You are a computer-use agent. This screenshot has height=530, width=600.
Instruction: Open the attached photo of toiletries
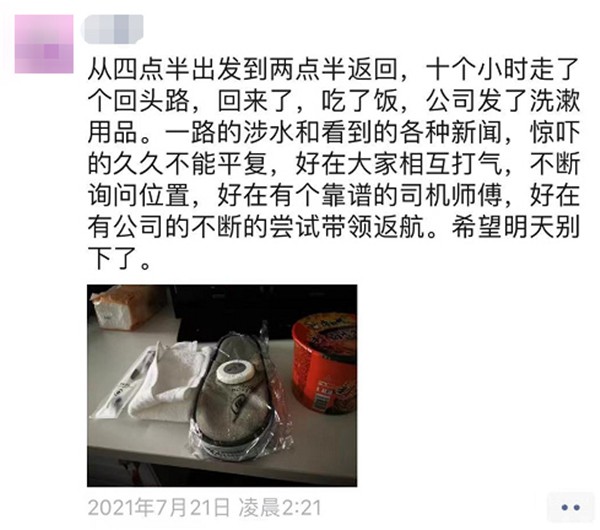222,385
